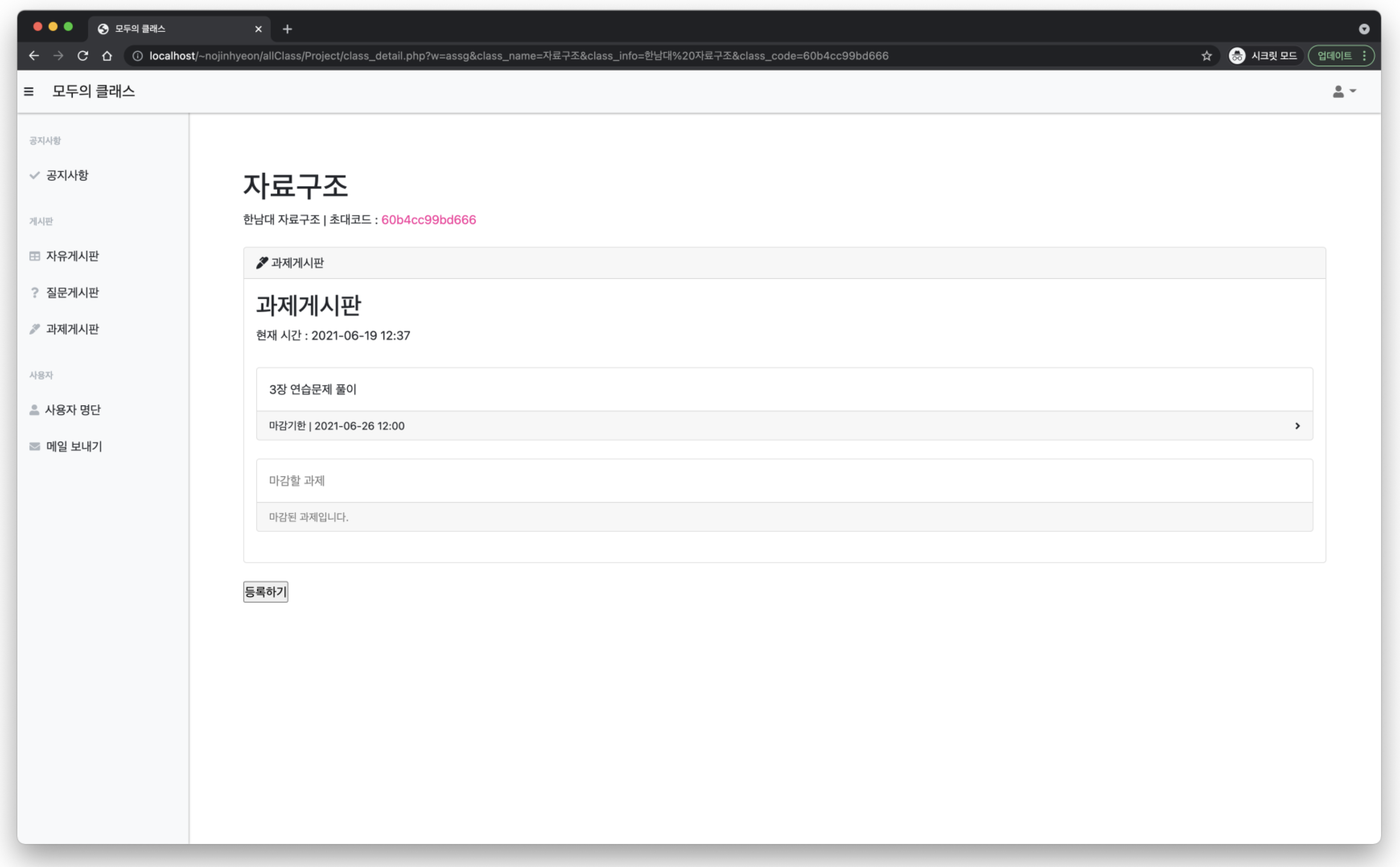Screen dimensions: 1400x867
Task: Click the browser home icon
Action: tap(107, 56)
